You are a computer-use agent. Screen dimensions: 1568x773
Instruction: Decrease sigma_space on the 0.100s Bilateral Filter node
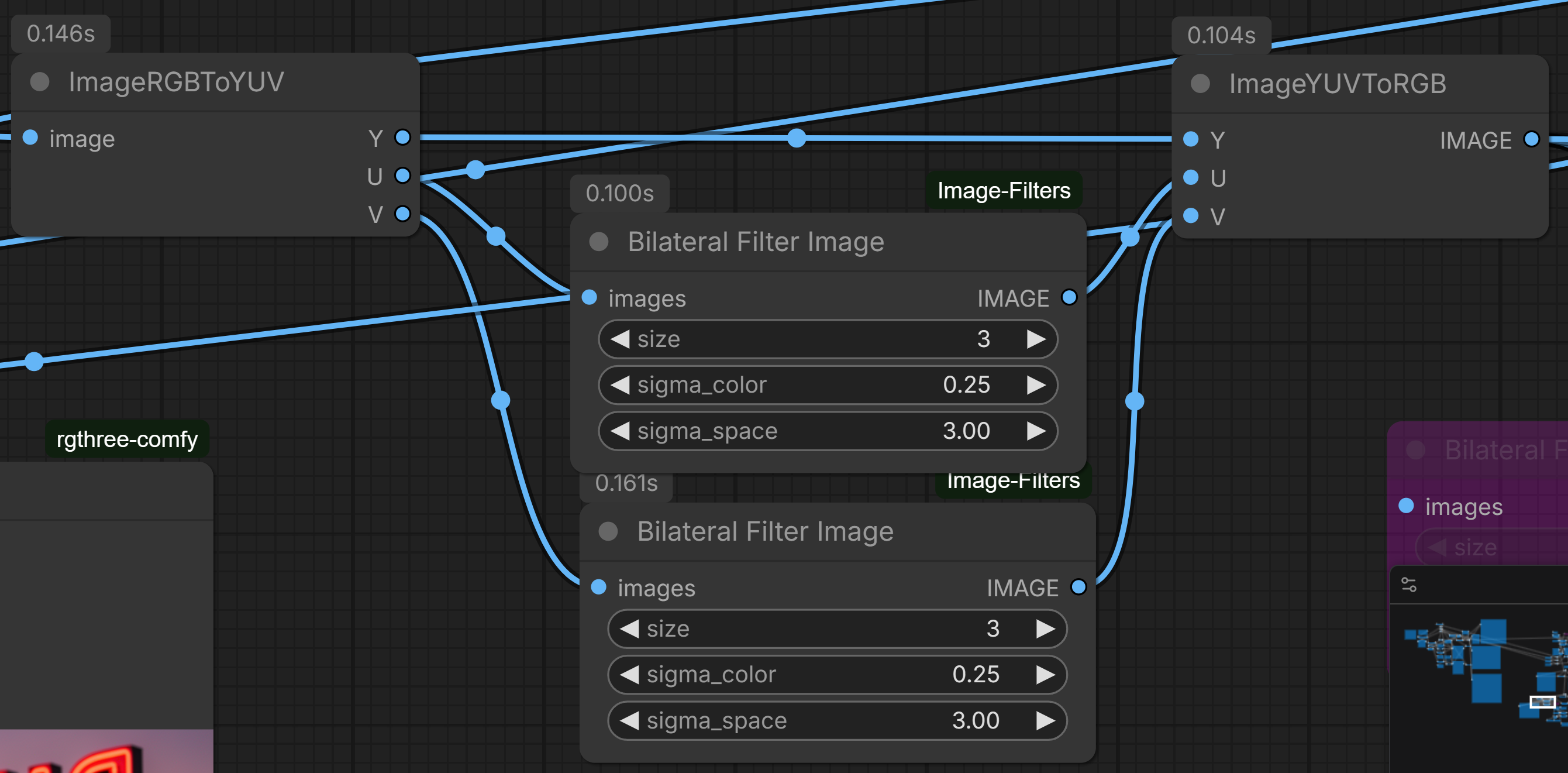pyautogui.click(x=619, y=431)
